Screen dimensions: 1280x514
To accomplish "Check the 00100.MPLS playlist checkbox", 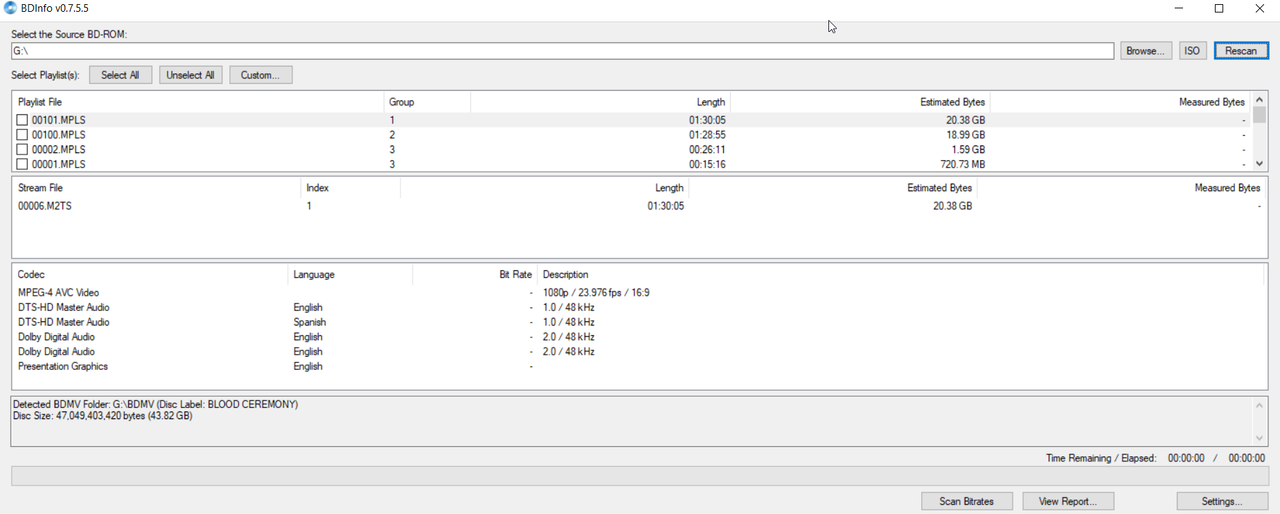I will point(22,135).
